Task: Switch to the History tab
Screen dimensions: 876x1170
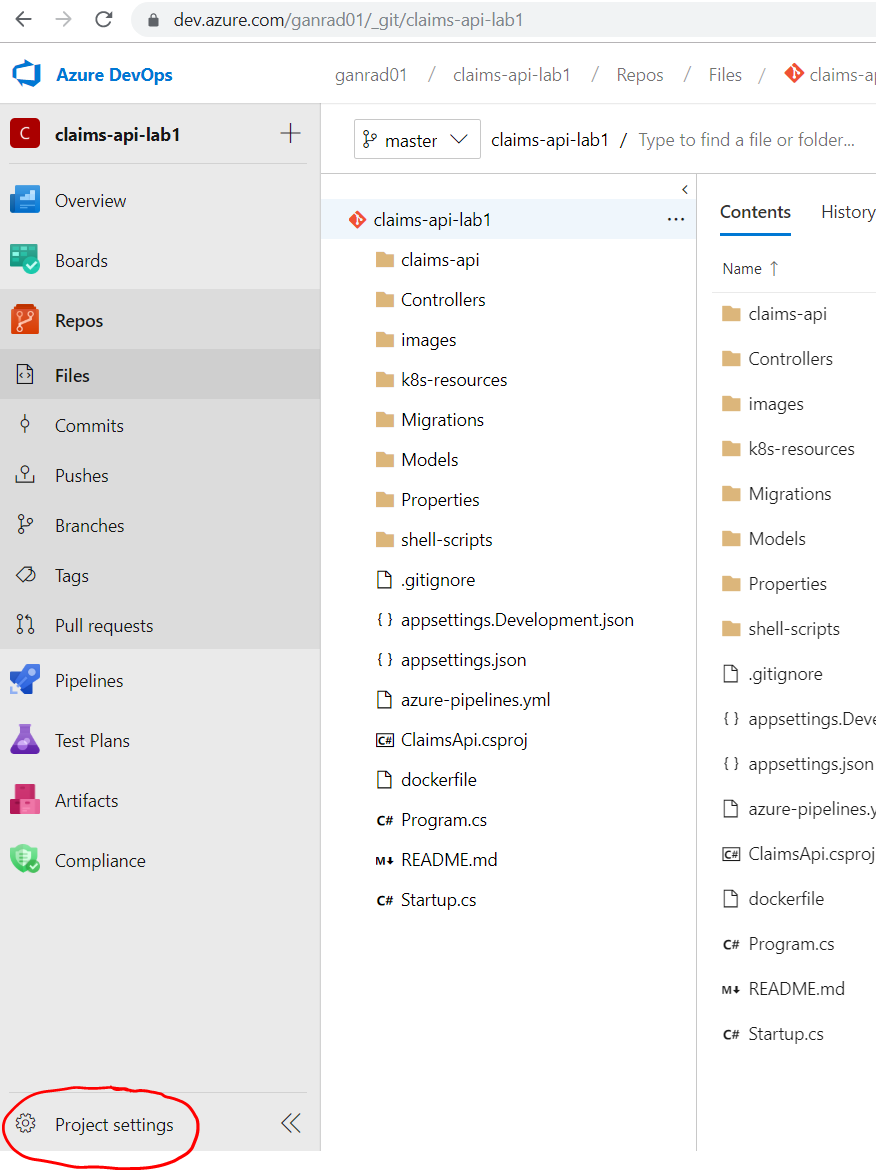Action: pos(848,212)
